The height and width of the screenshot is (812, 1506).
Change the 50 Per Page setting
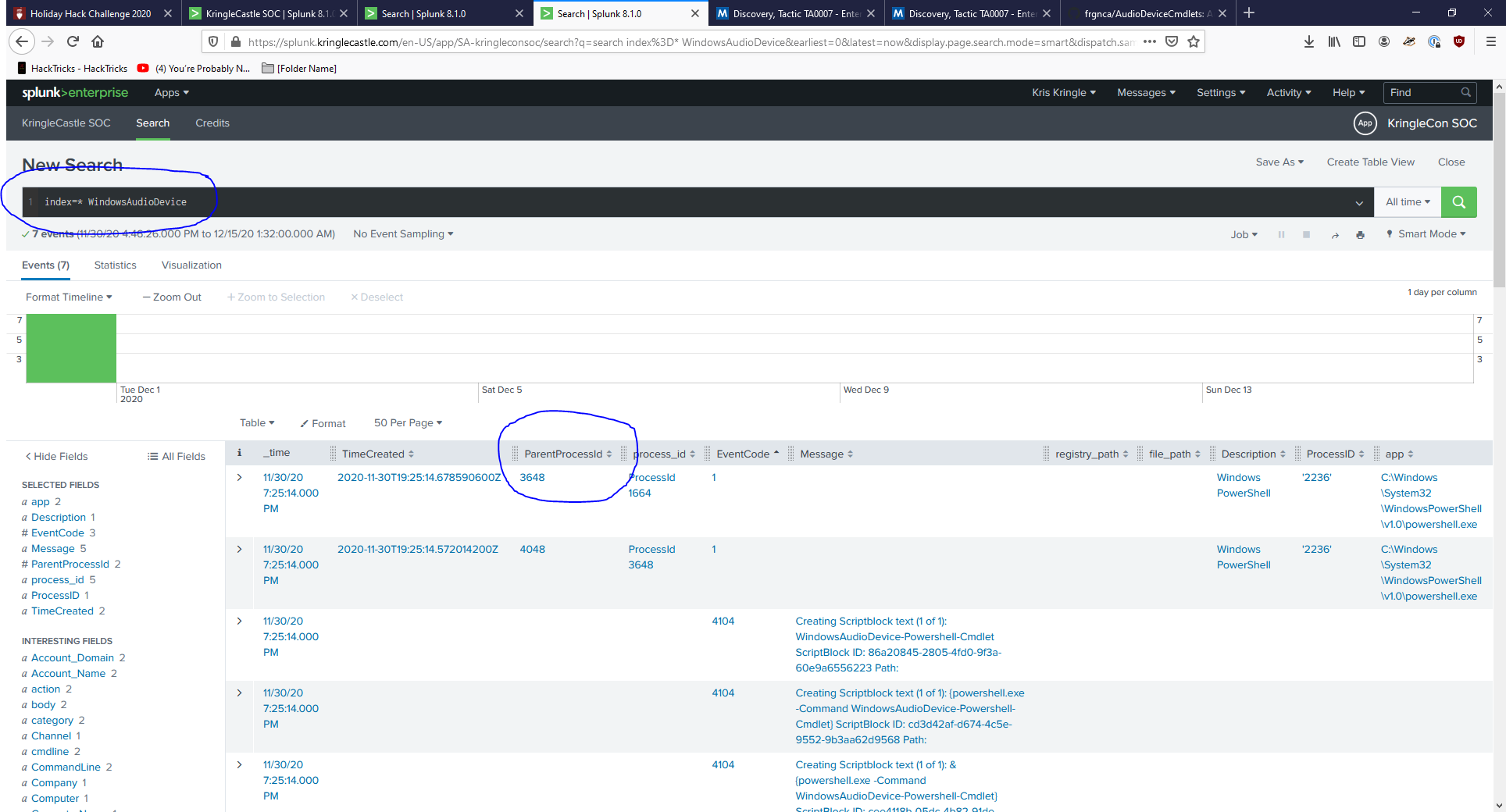pos(408,423)
